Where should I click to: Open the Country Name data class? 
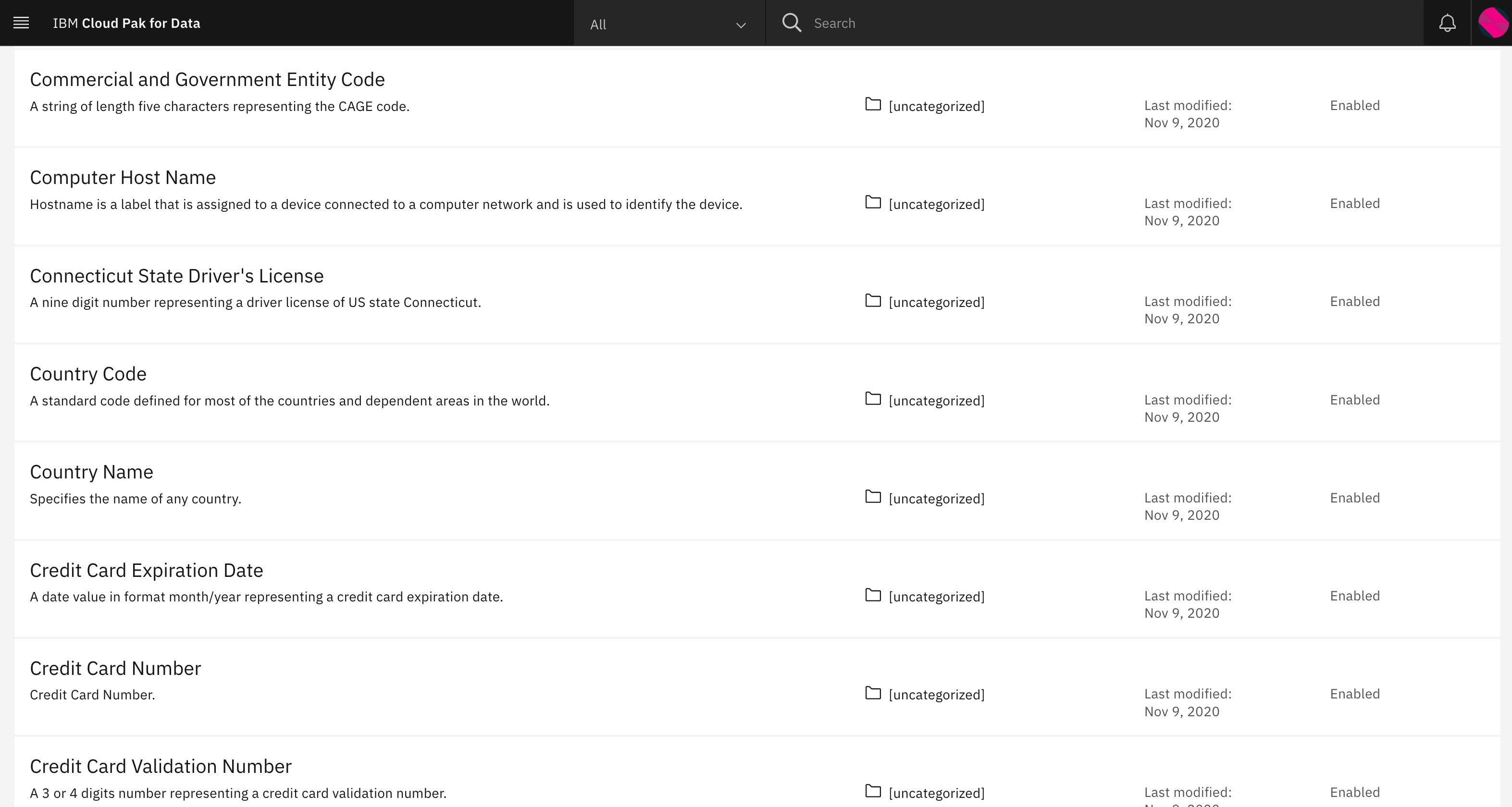(x=92, y=472)
